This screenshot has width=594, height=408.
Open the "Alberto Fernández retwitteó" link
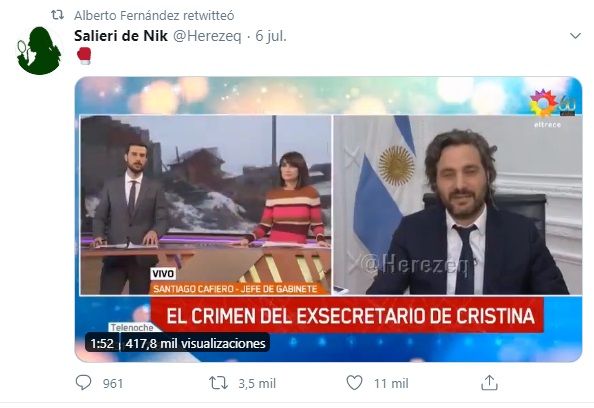154,16
